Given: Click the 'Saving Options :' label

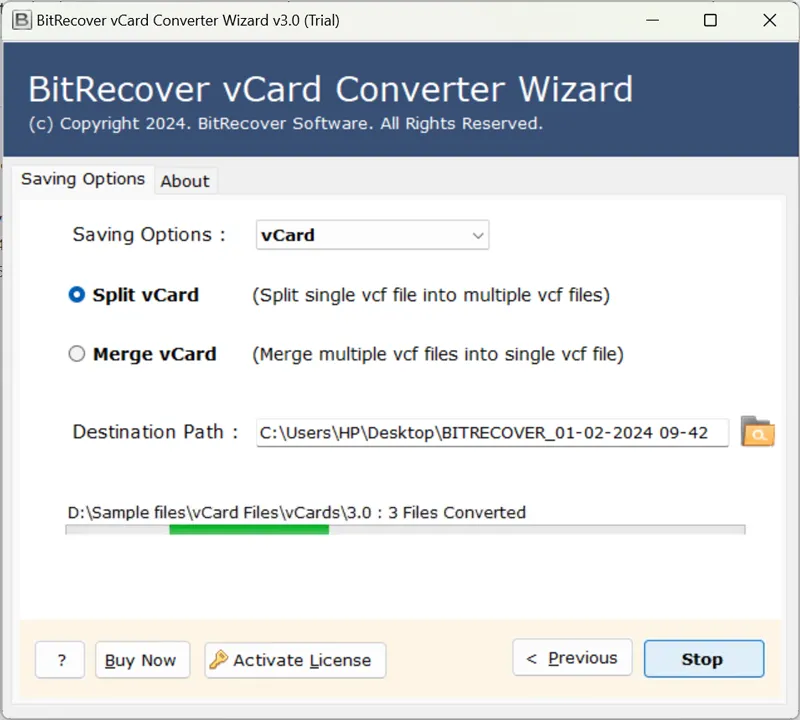Looking at the screenshot, I should point(149,235).
